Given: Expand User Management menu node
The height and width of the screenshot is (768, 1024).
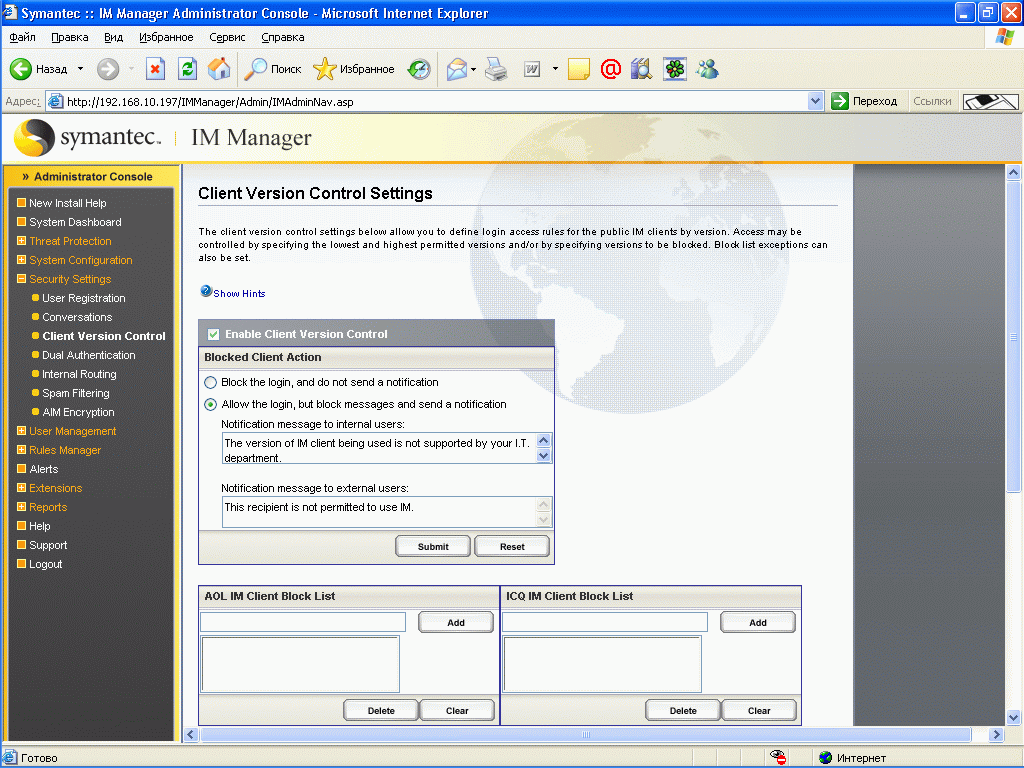Looking at the screenshot, I should click(x=22, y=430).
